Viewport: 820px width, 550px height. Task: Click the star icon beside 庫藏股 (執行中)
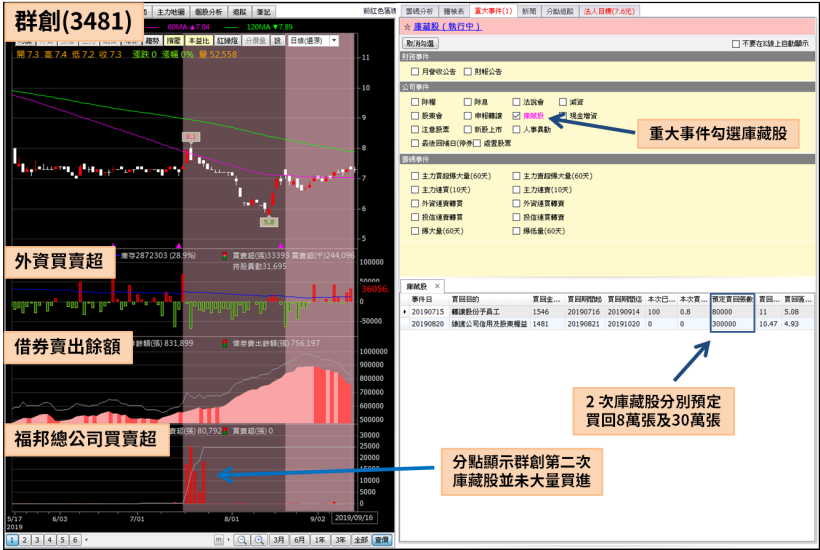[407, 27]
